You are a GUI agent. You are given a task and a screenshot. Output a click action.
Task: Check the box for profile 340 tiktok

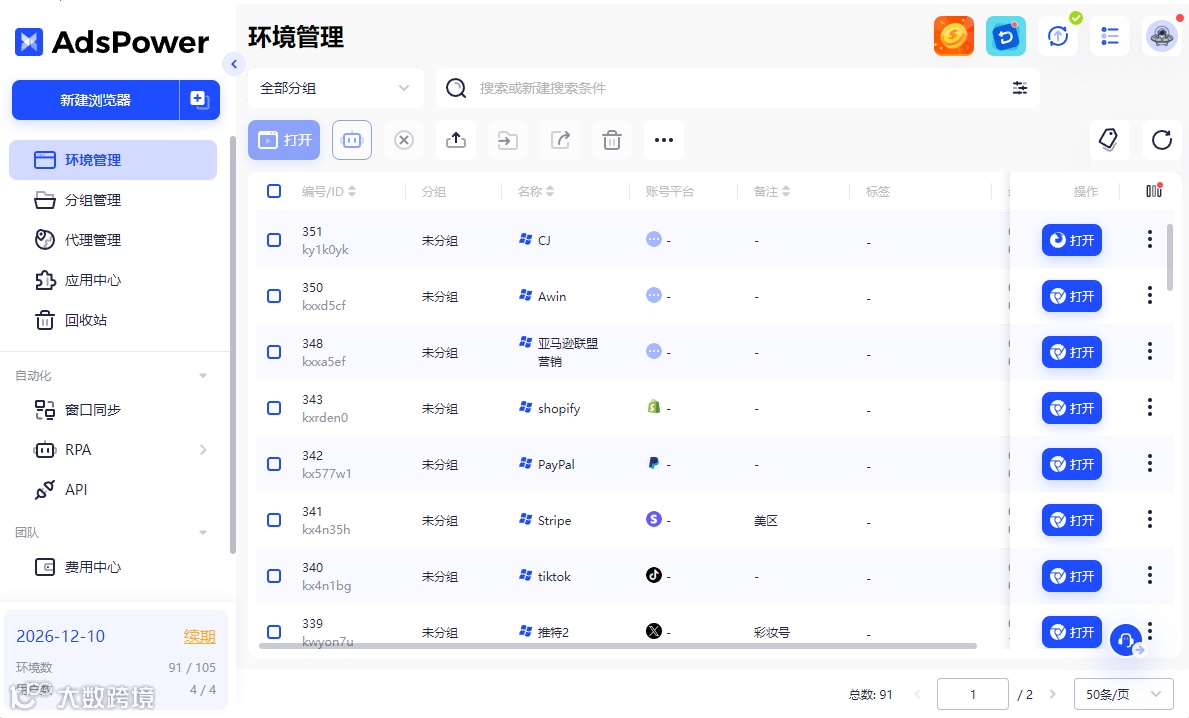point(274,576)
